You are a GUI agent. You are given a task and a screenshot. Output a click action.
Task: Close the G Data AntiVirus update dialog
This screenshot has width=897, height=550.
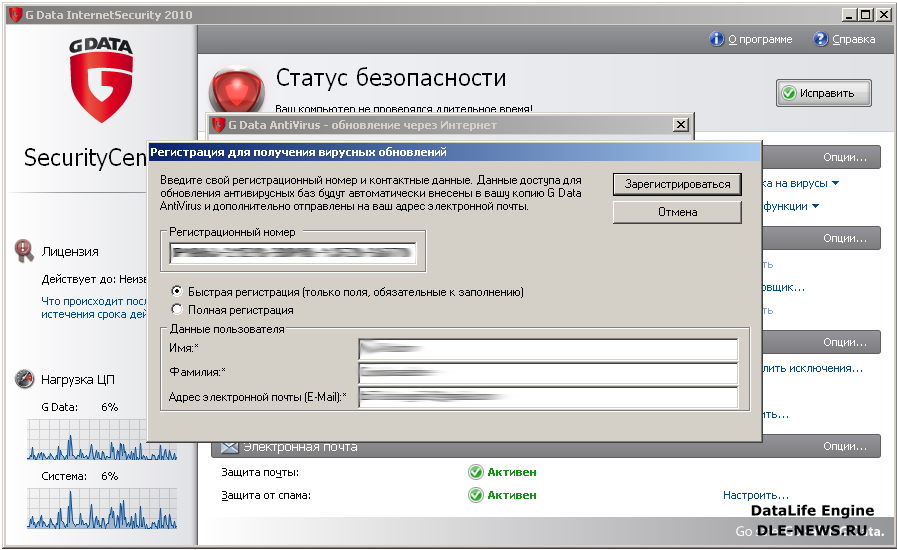click(x=680, y=124)
